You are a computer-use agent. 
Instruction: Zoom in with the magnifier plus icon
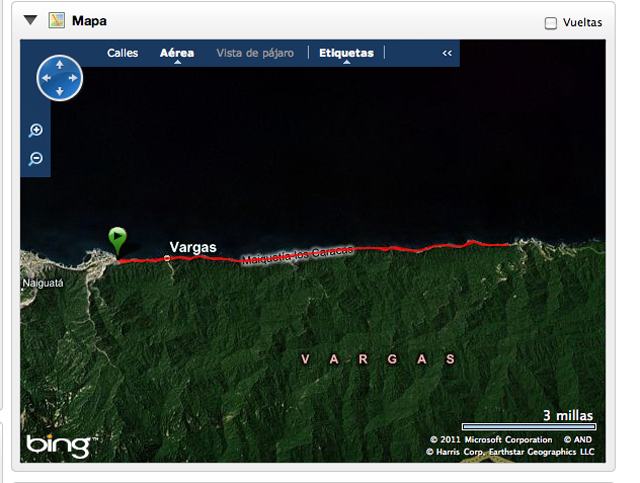(x=36, y=130)
